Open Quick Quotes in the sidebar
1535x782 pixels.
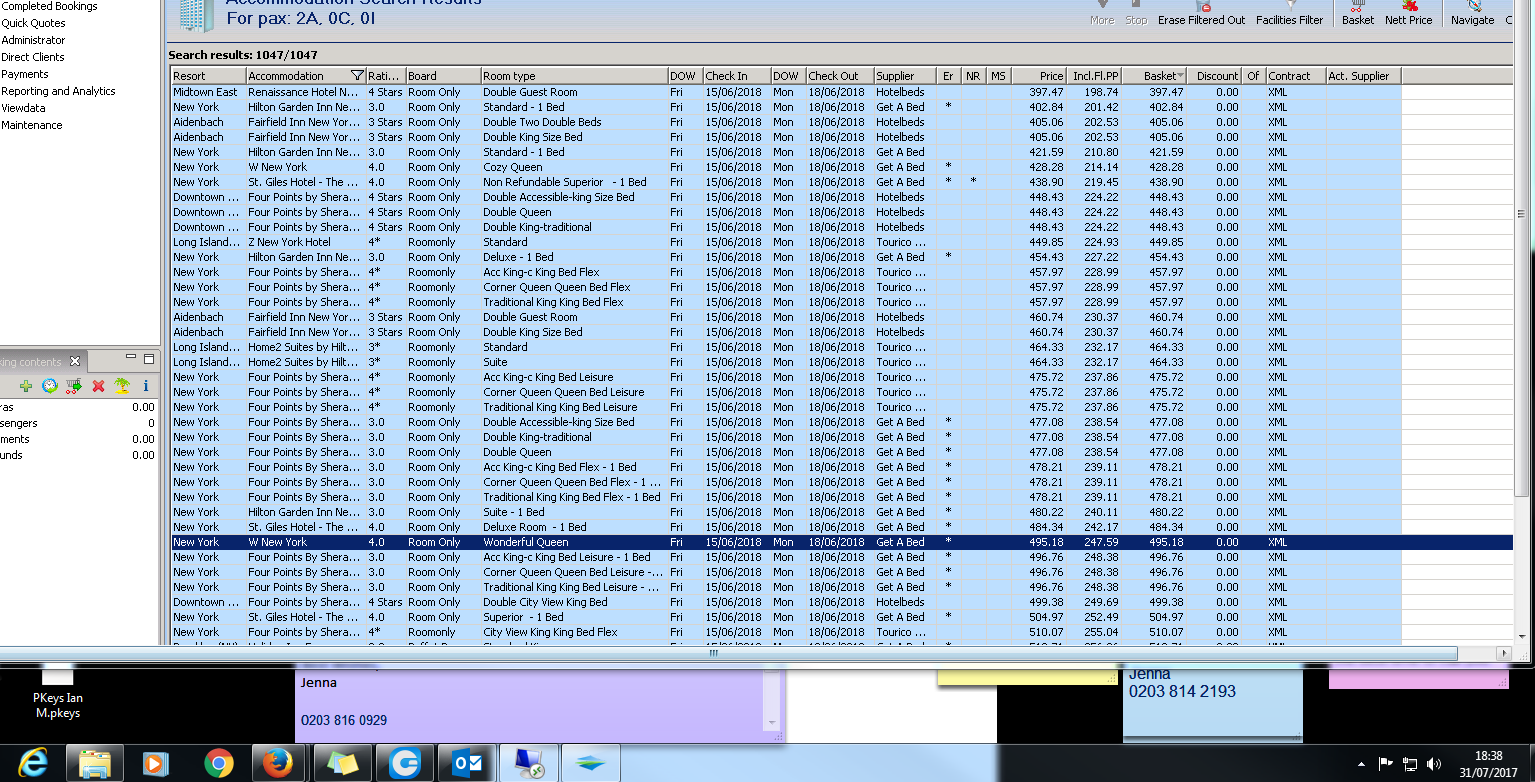pos(33,23)
